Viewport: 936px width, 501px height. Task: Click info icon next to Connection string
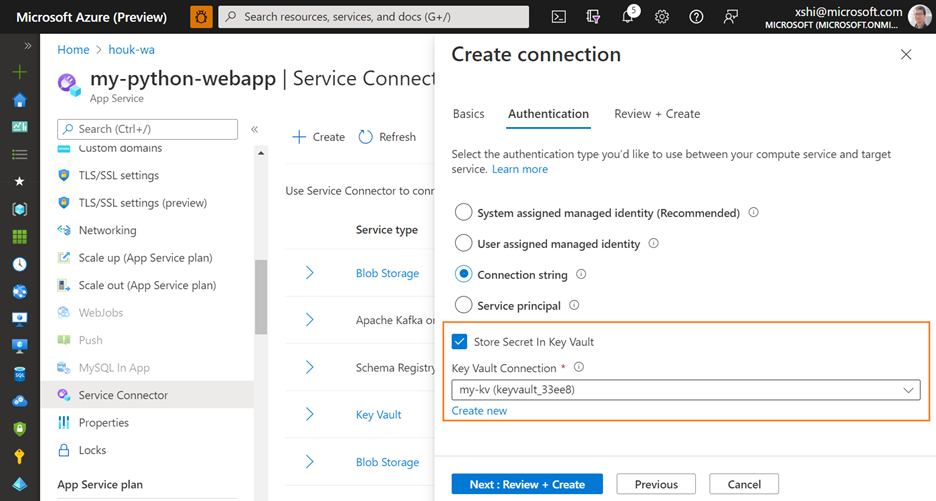[581, 275]
